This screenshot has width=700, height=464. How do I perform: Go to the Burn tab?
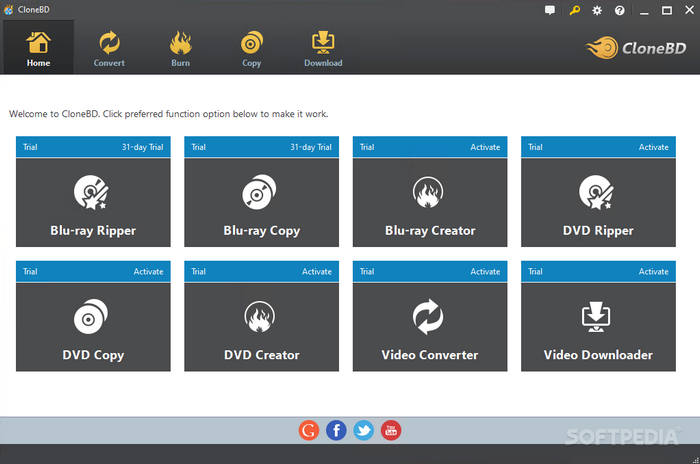[x=180, y=48]
